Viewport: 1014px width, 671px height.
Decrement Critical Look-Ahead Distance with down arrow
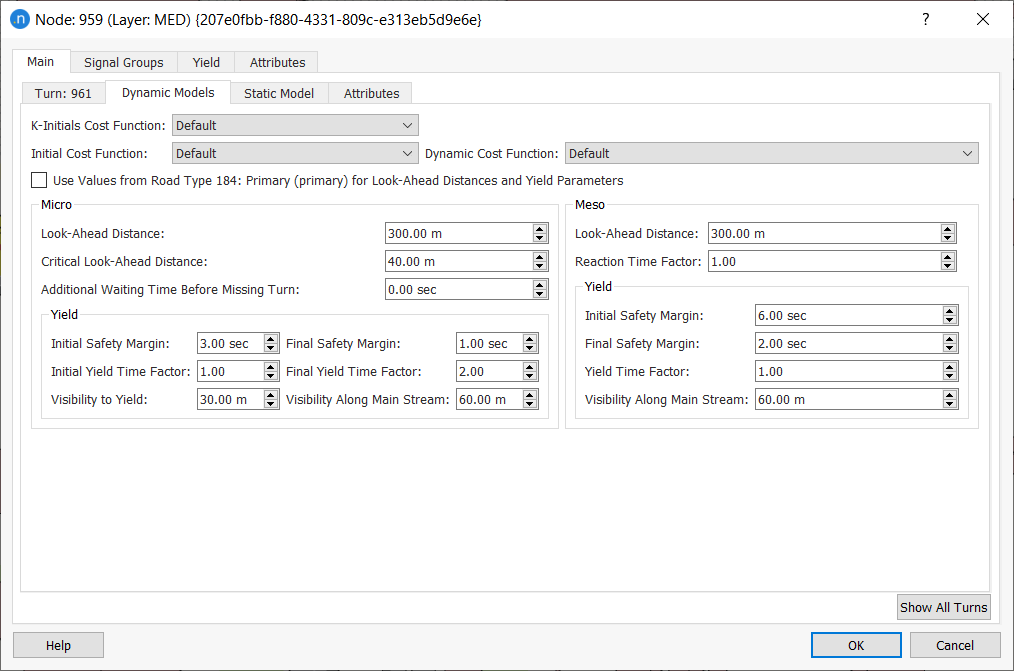[x=539, y=265]
